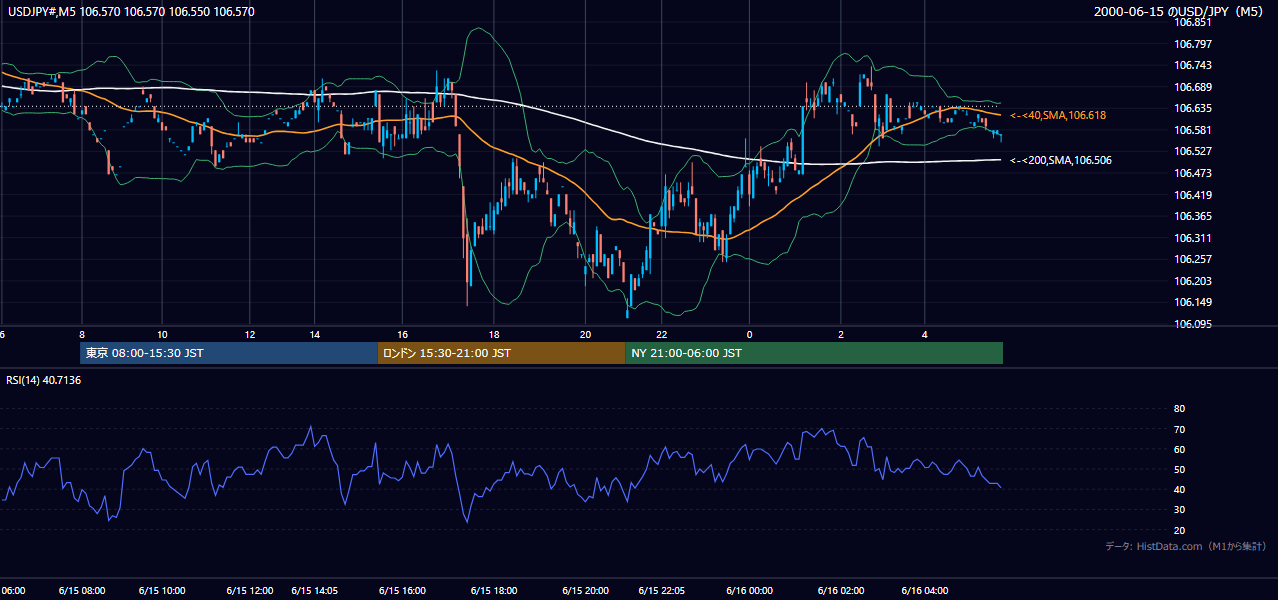This screenshot has height=600, width=1278.
Task: Click the 6/16 00:00 time axis label
Action: [x=749, y=590]
